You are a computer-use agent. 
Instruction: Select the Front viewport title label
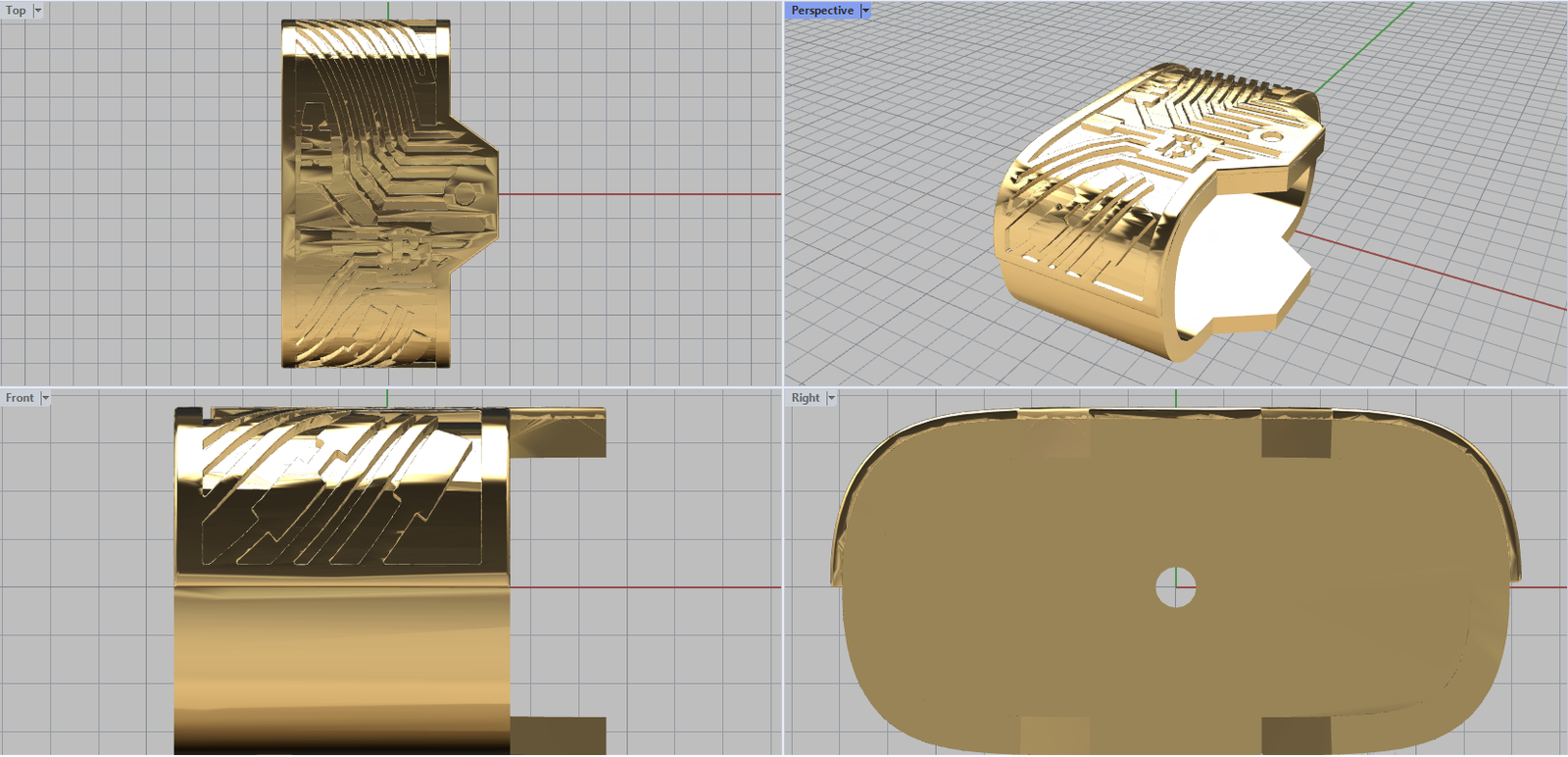19,398
